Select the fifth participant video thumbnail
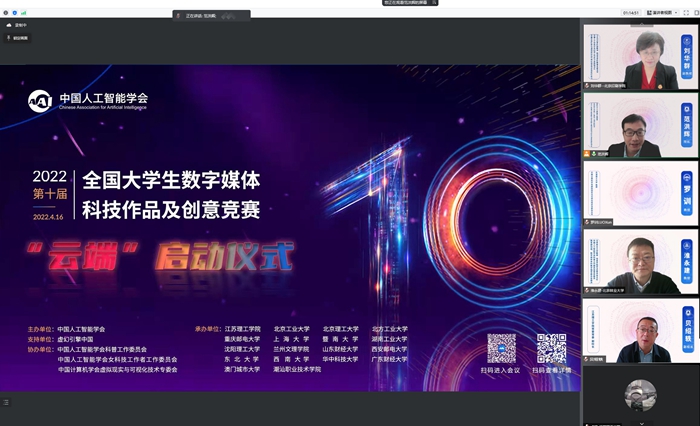The image size is (700, 426). coord(641,330)
